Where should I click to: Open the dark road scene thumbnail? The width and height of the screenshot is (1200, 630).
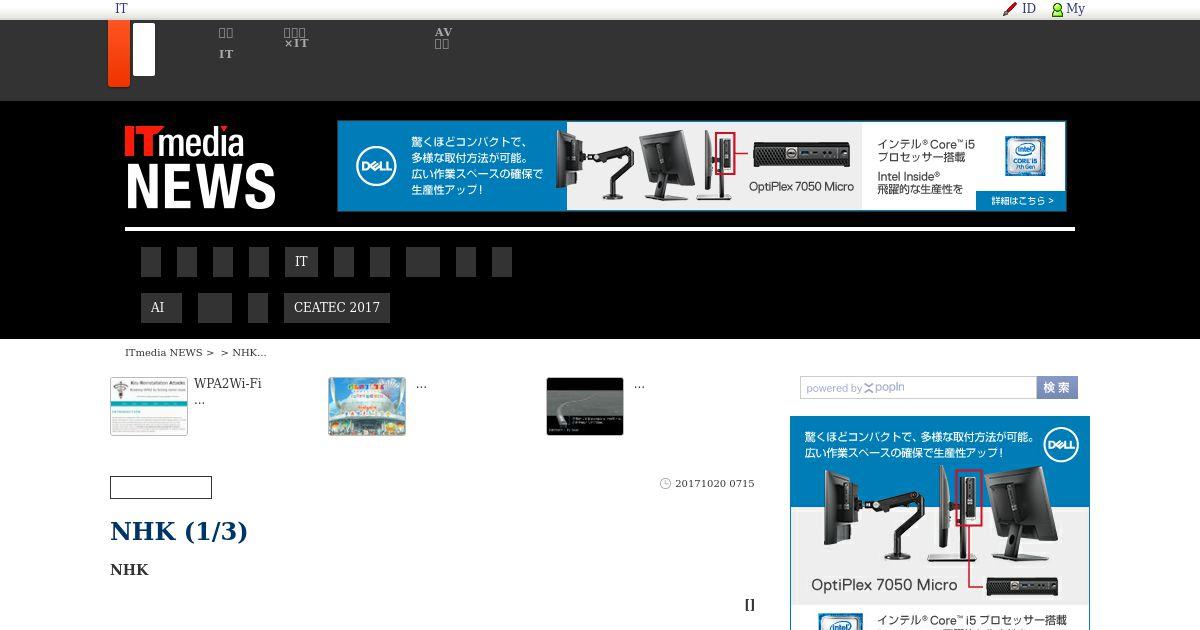pyautogui.click(x=585, y=406)
